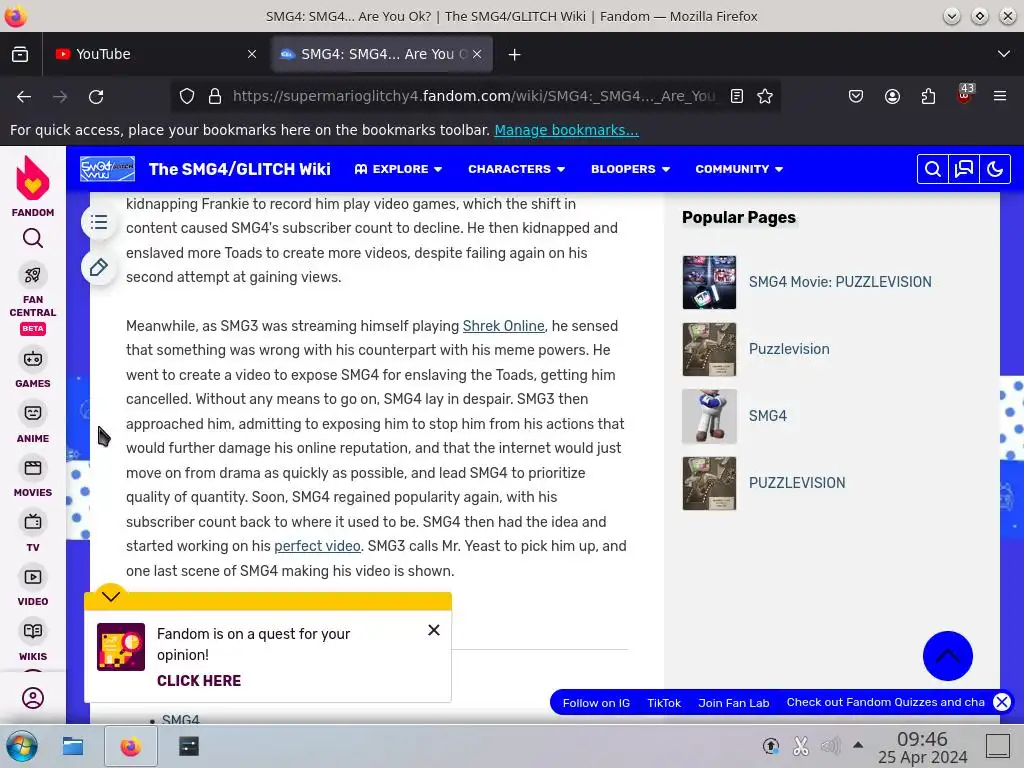Open the file manager taskbar icon
This screenshot has width=1024, height=768.
pyautogui.click(x=73, y=746)
